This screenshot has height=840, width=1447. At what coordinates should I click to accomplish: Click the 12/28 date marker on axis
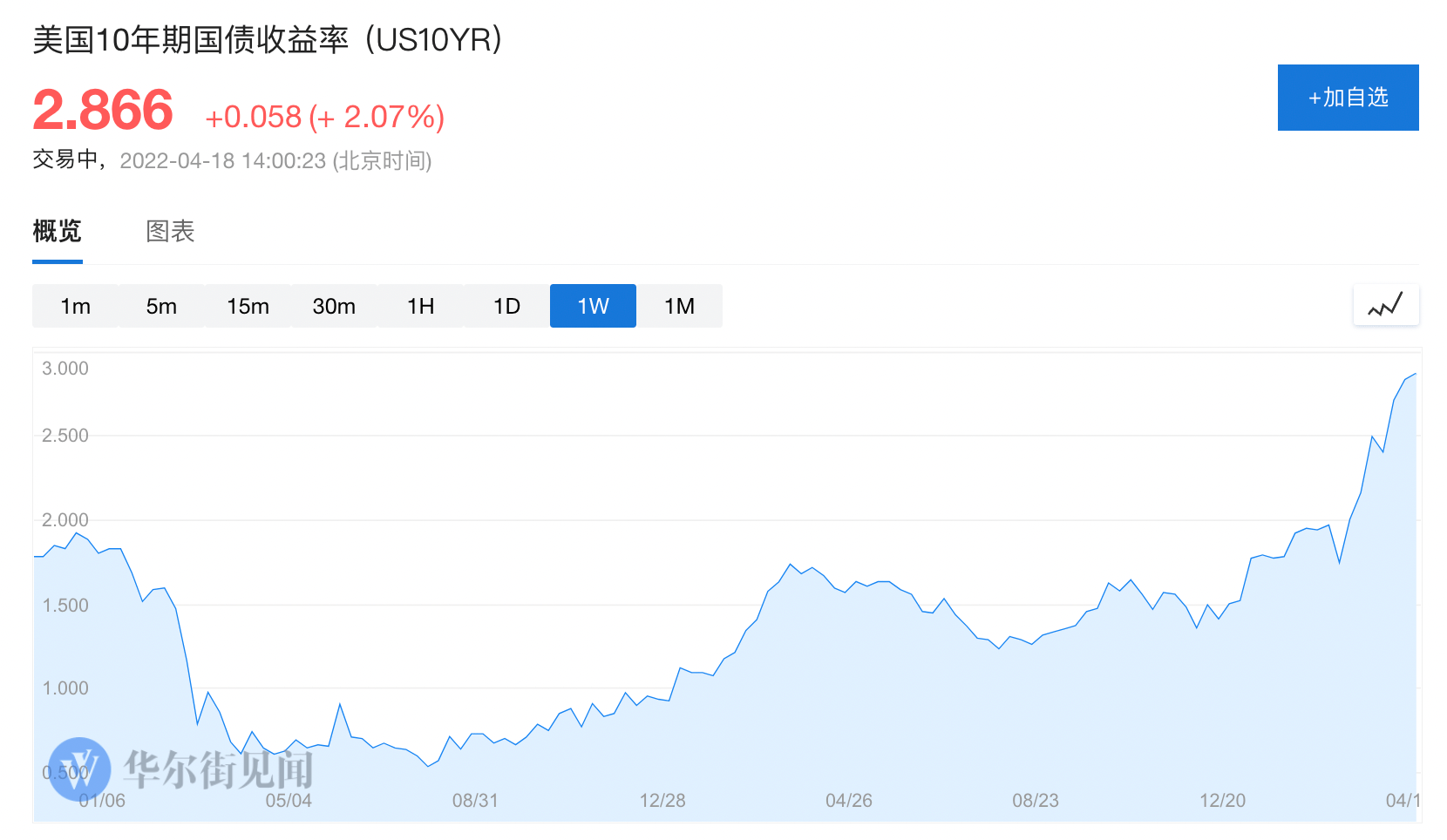coord(662,800)
